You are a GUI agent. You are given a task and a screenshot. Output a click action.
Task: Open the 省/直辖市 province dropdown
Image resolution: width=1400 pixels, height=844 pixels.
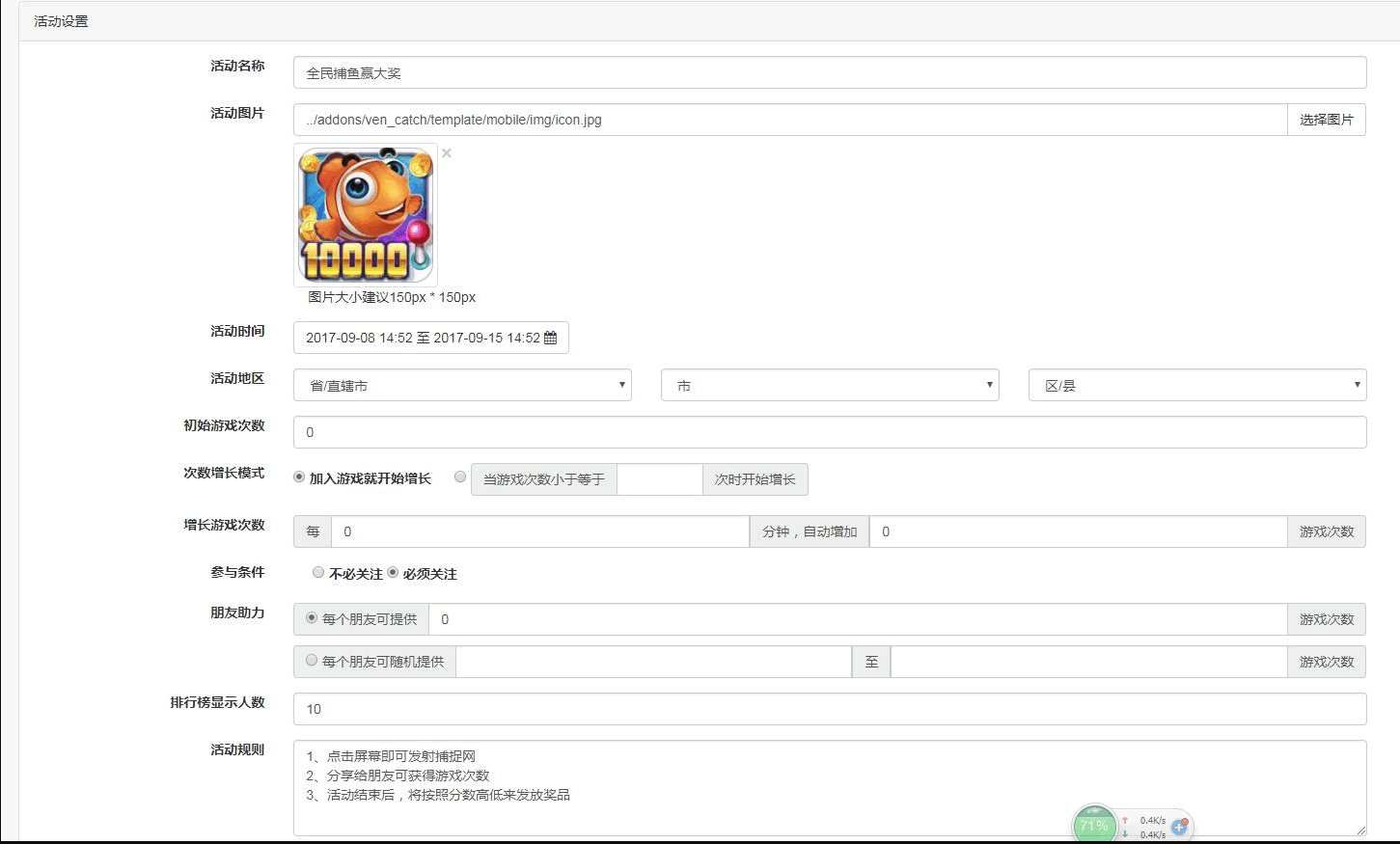(x=462, y=386)
